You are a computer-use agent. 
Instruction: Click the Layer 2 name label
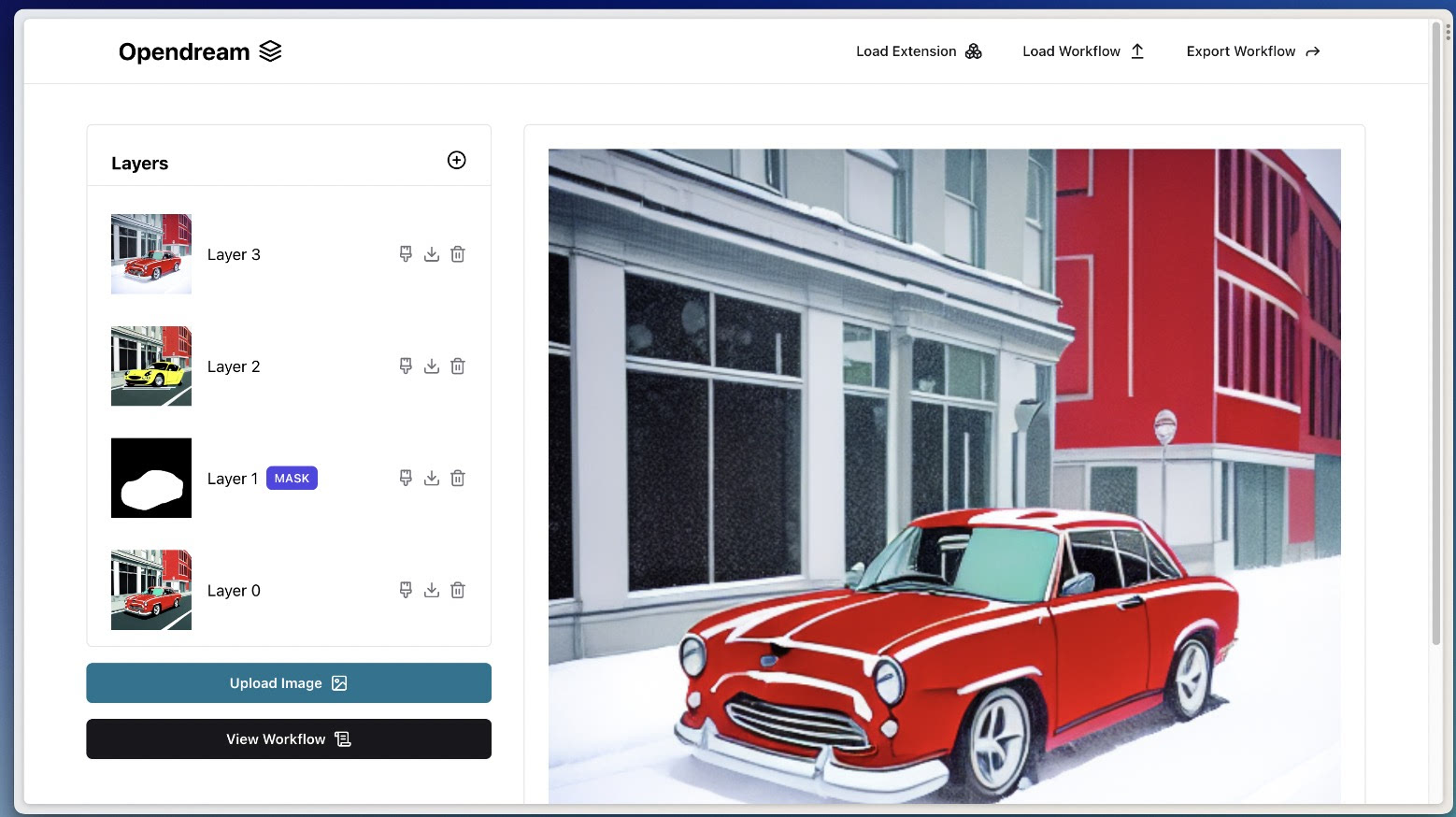click(x=234, y=366)
